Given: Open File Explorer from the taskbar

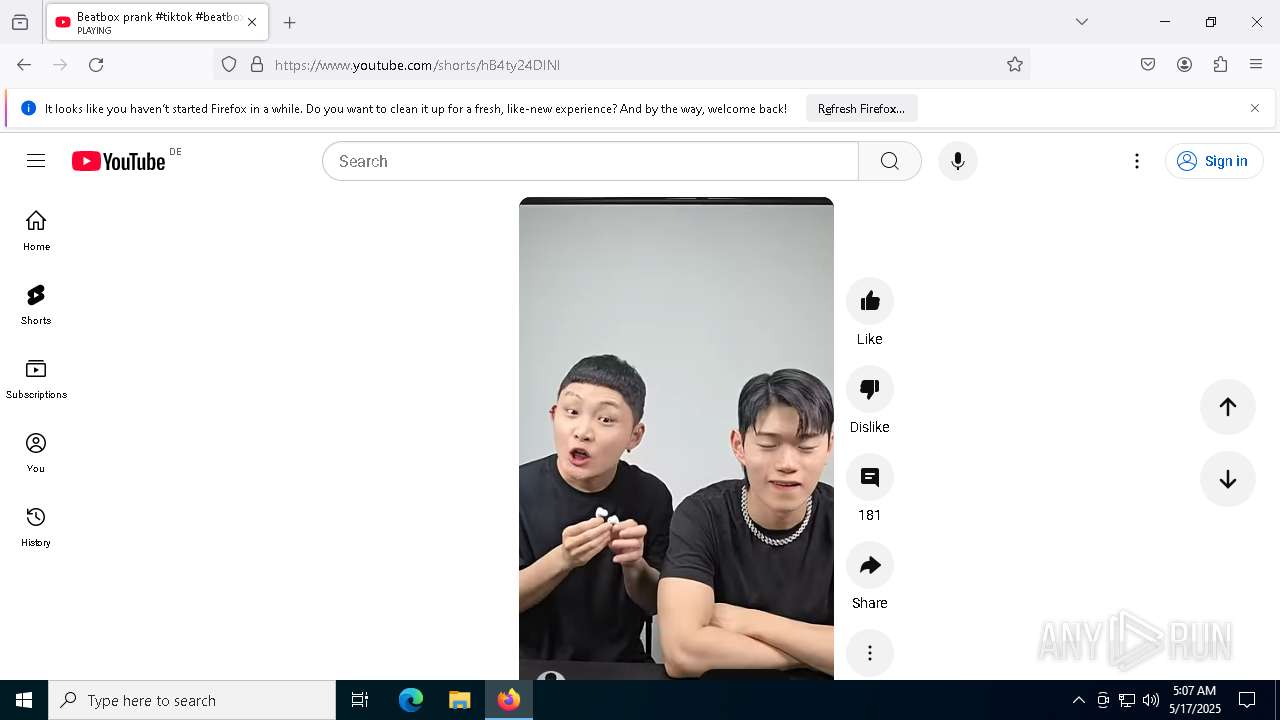Looking at the screenshot, I should tap(460, 700).
